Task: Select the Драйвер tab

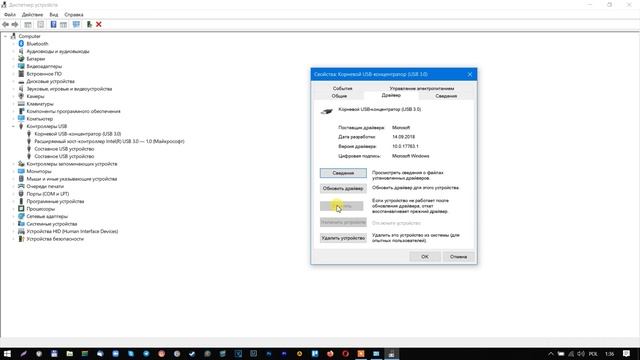Action: tap(391, 96)
